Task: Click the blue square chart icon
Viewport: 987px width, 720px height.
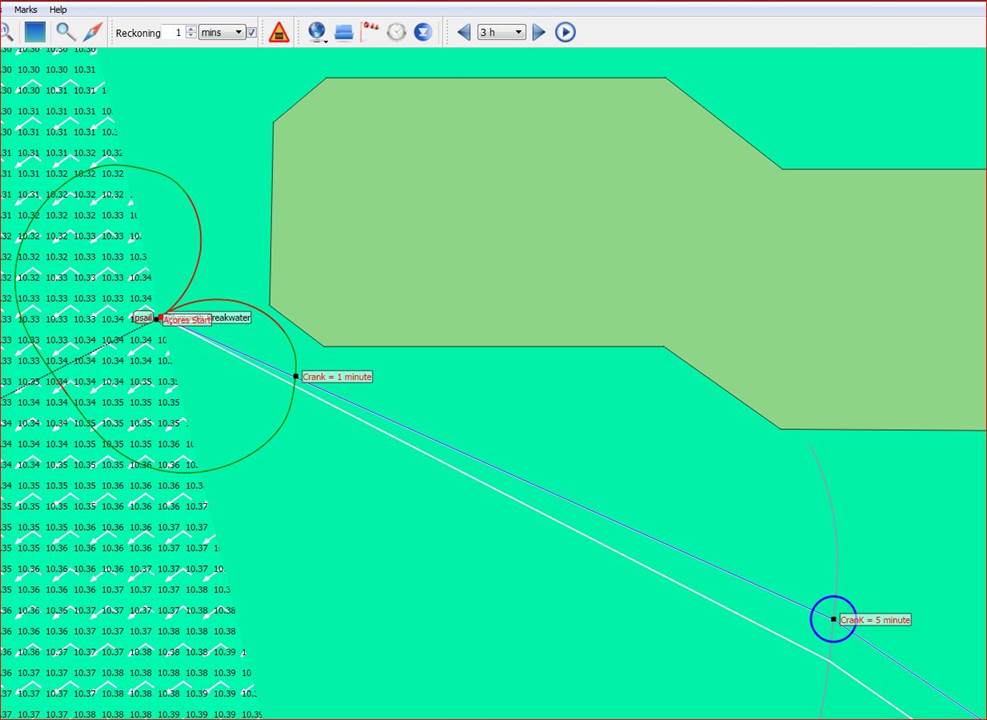Action: coord(36,32)
